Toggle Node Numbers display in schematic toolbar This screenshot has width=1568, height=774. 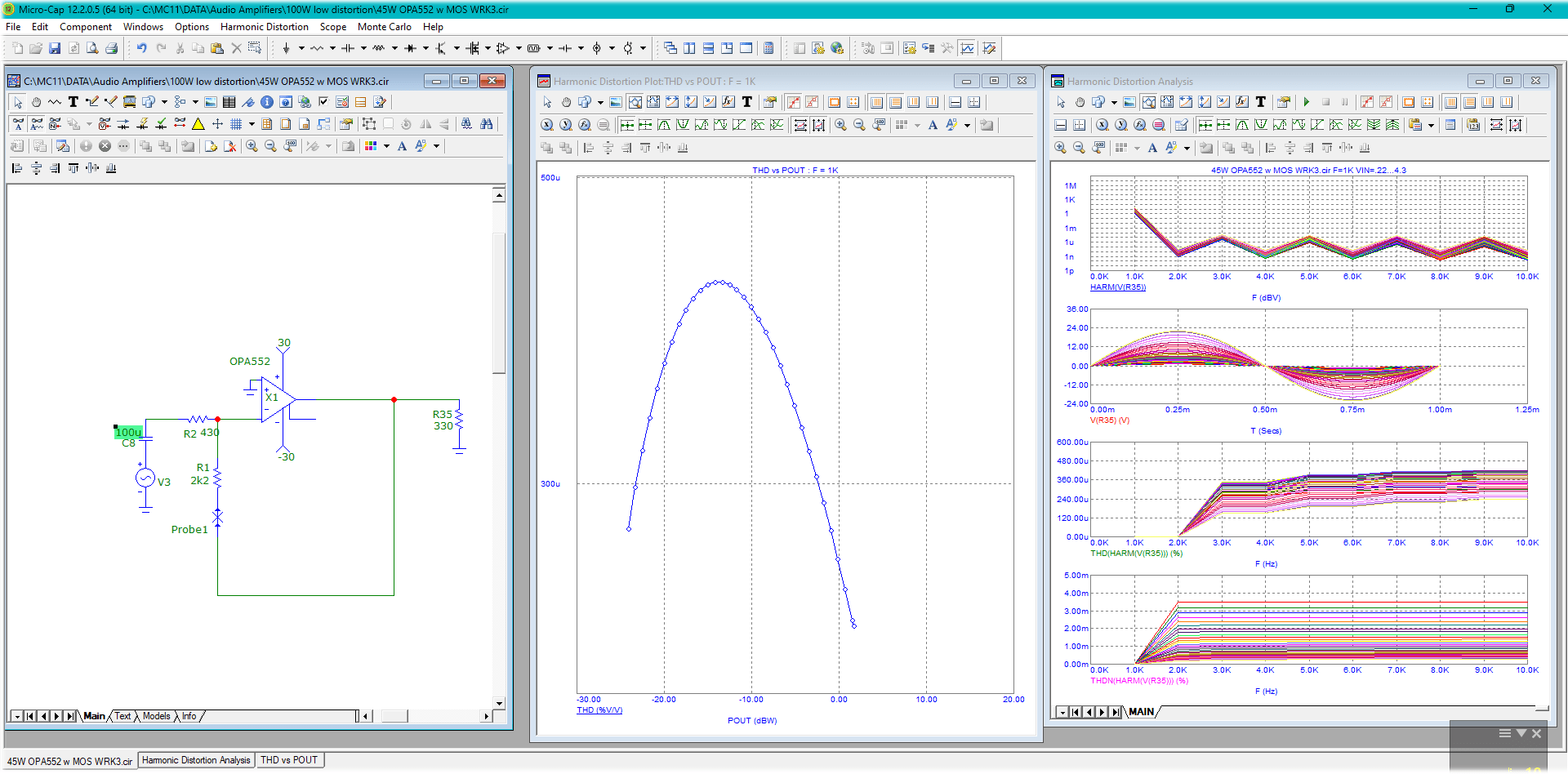pos(56,124)
